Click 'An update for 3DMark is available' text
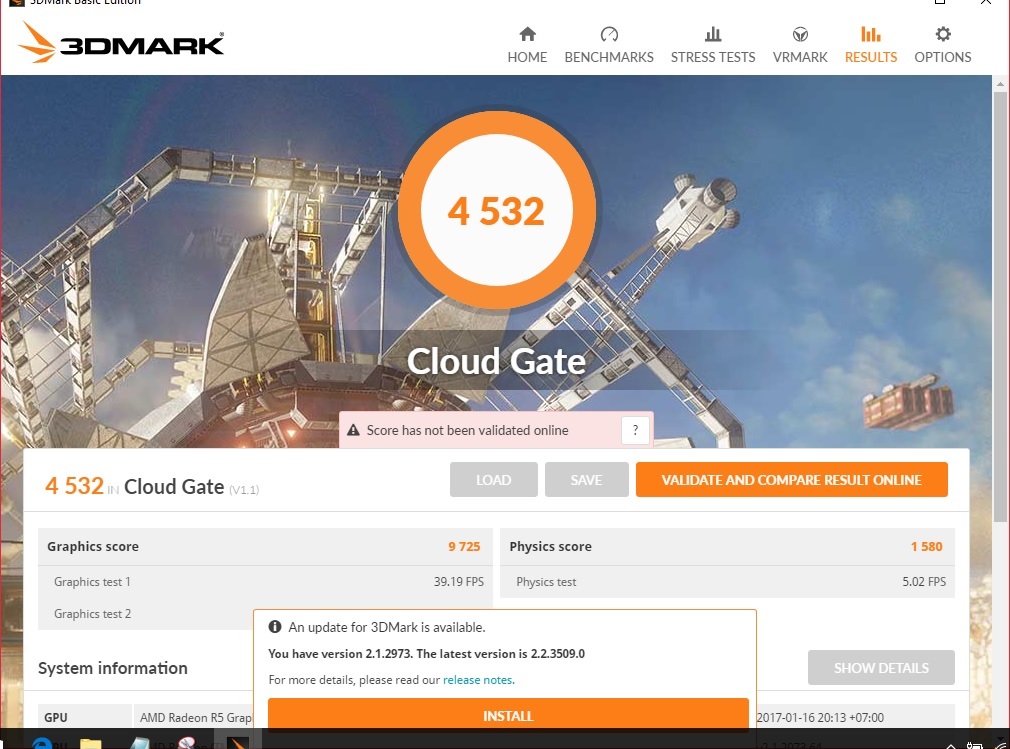The height and width of the screenshot is (749, 1010). pyautogui.click(x=387, y=627)
